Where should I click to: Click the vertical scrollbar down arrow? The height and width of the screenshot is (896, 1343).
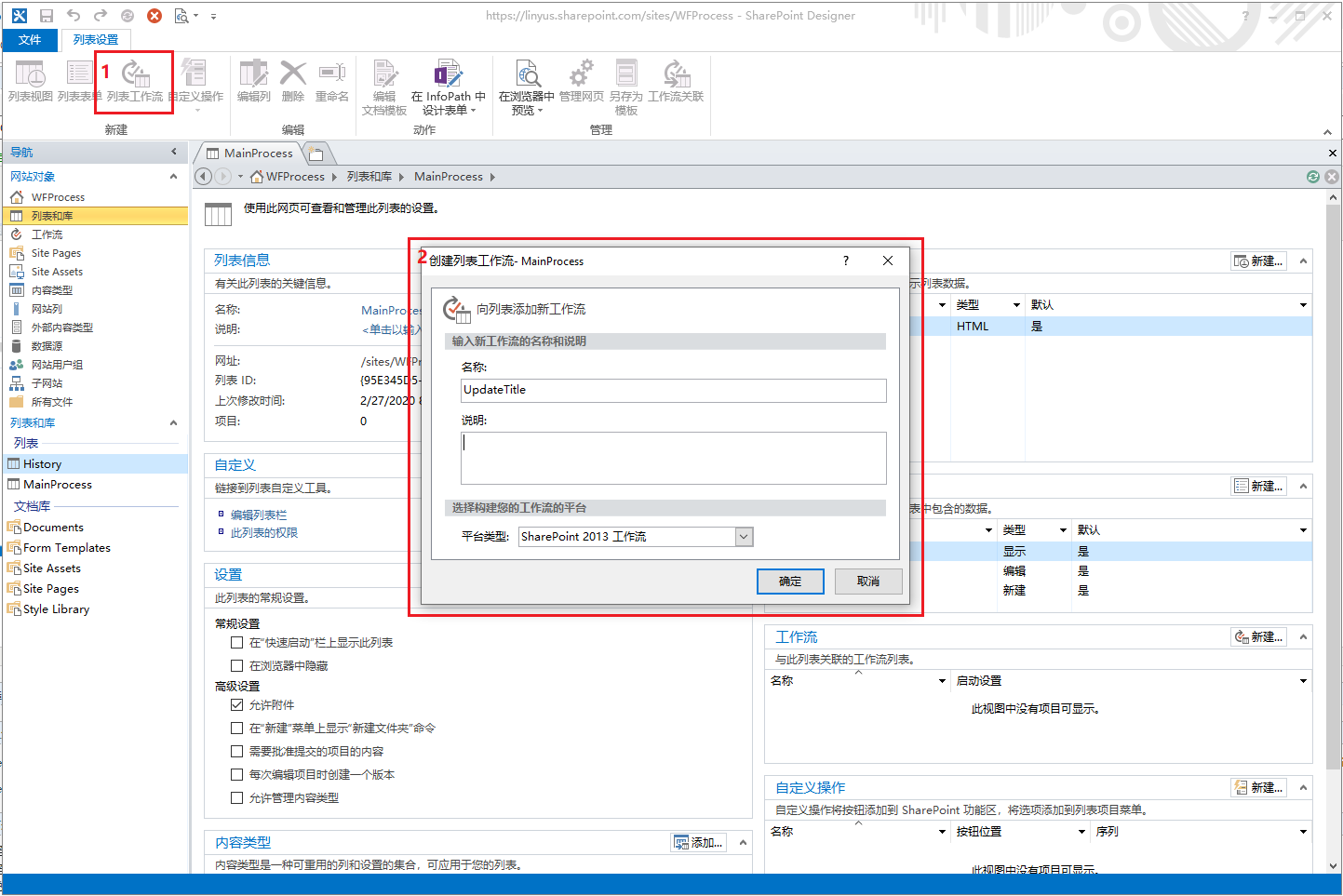click(1333, 865)
